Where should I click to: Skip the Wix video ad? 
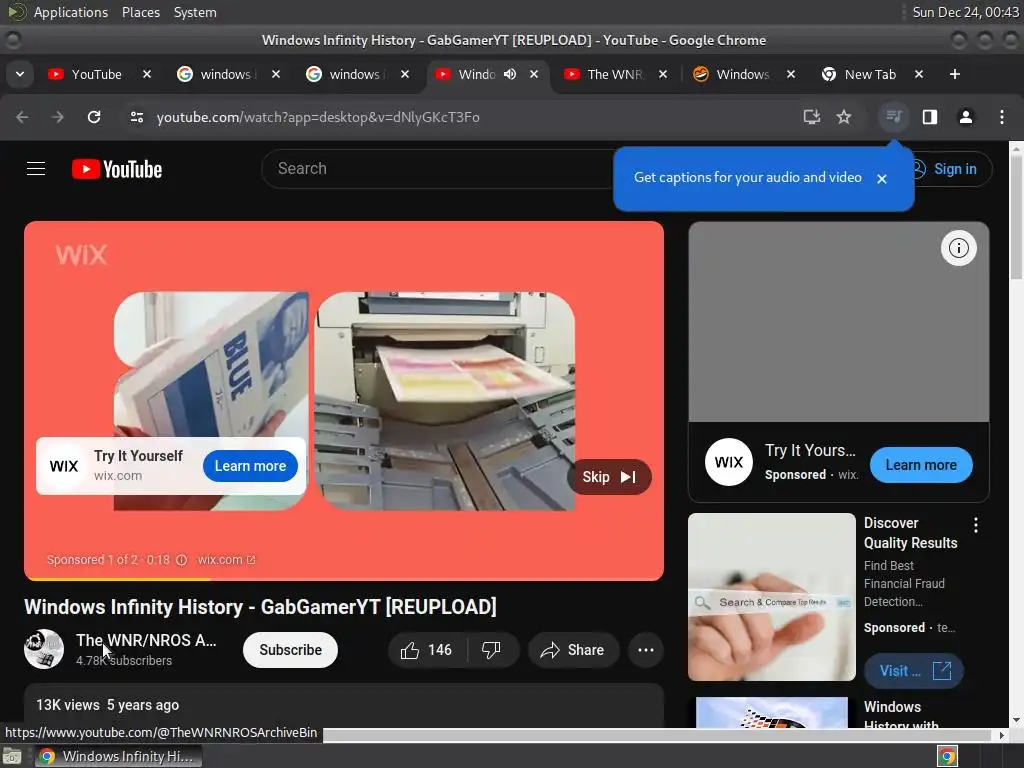(609, 477)
